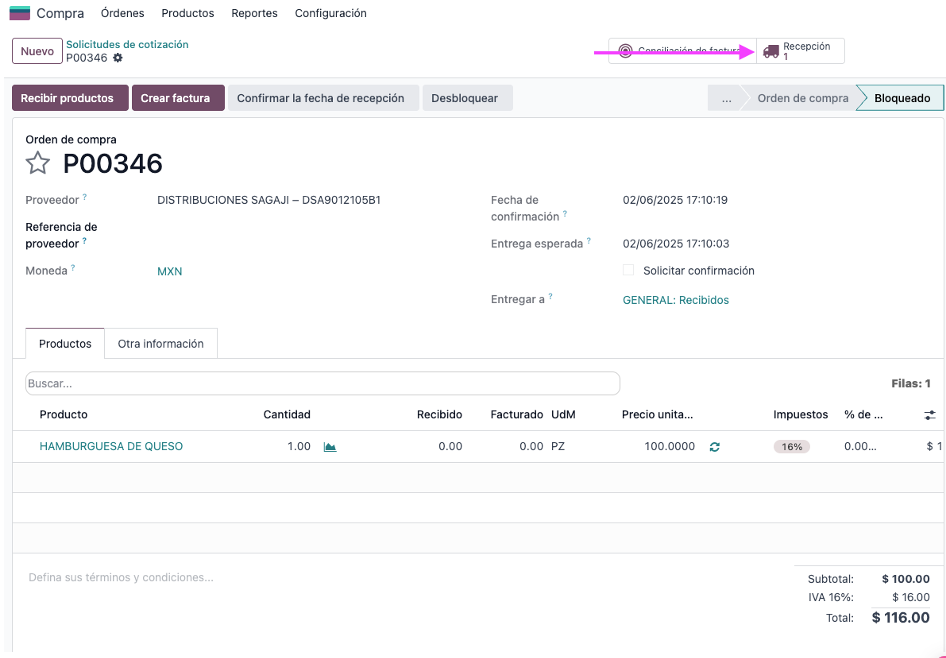Open the forecast chart icon beside quantity
946x658 pixels.
click(330, 447)
